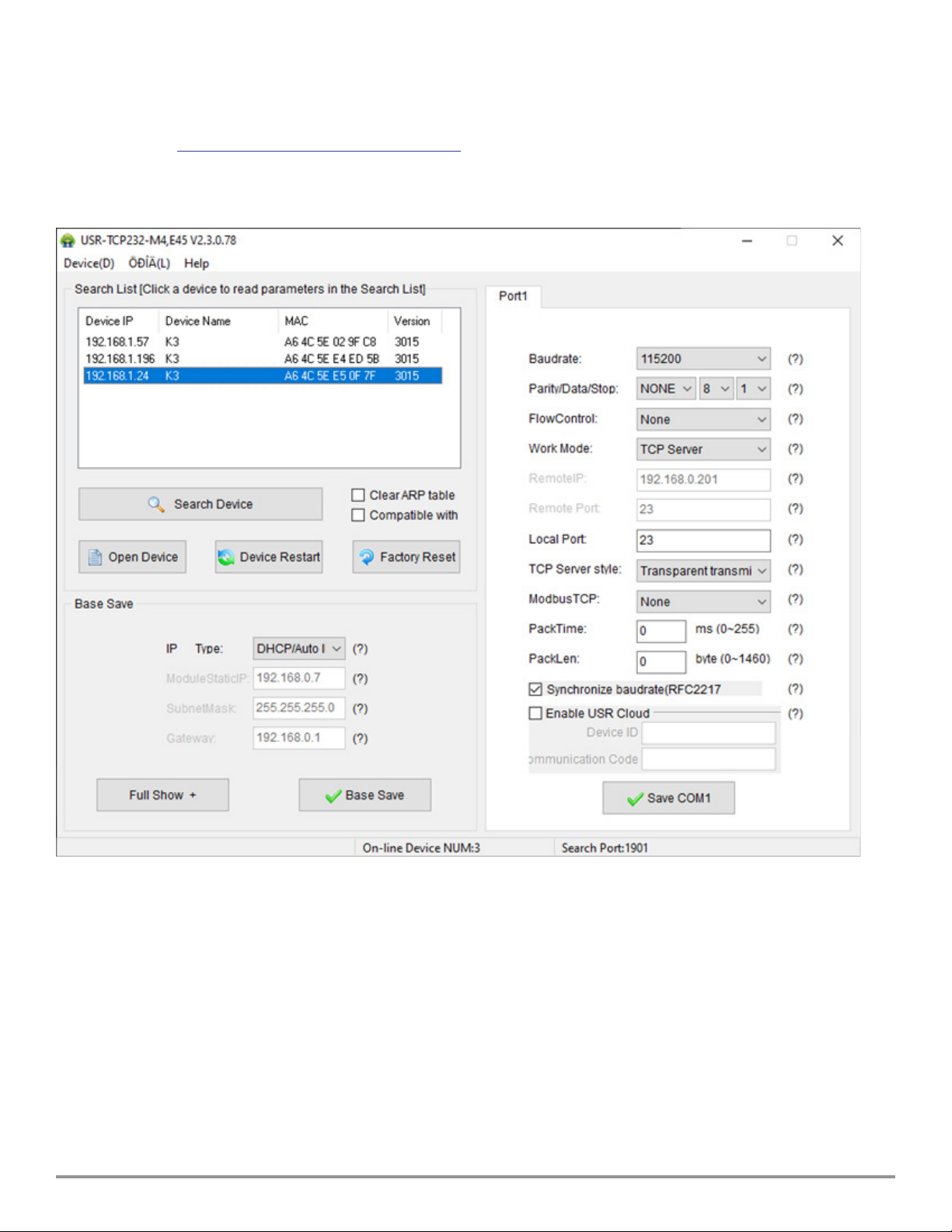Click the (?) help next to Synchronize baudrate
Screen dimensions: 952x1232
(x=795, y=689)
